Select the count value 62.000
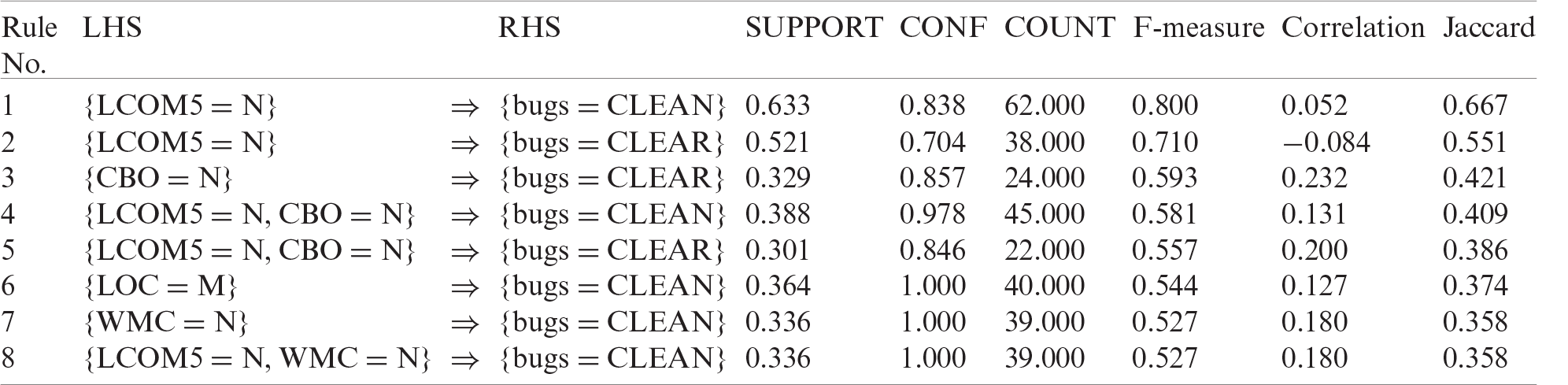The height and width of the screenshot is (385, 1568). 1045,106
